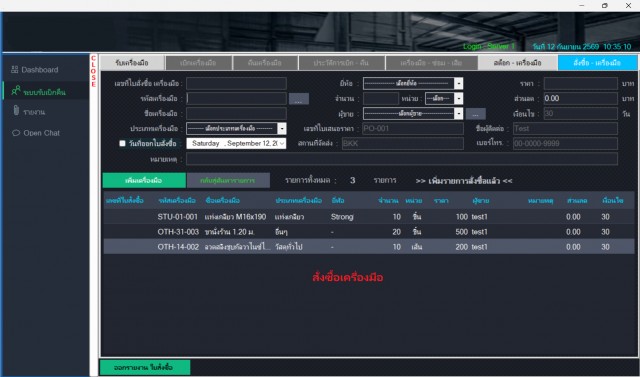The image size is (640, 377).
Task: Open the ประวัติการเบิก - คืน tab
Action: coord(341,63)
